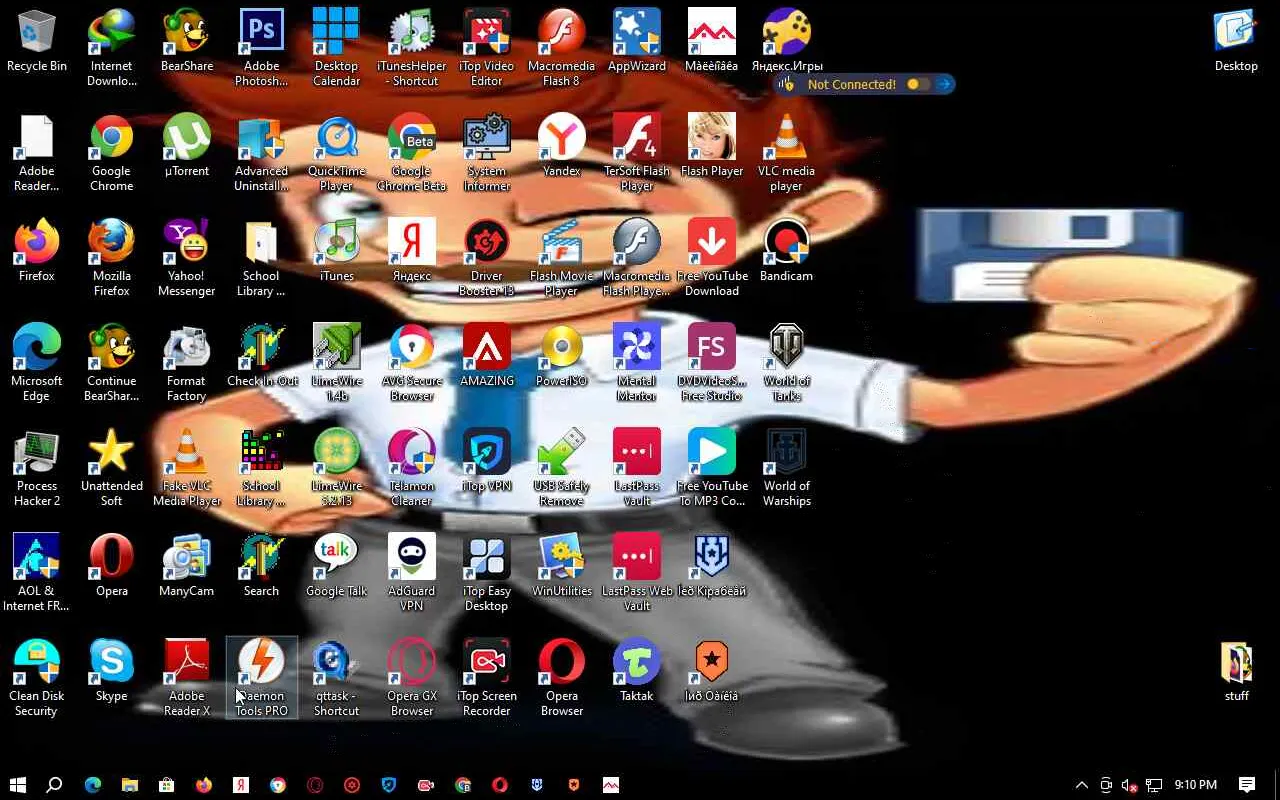
Task: Select the Internet Download Manager desktop icon
Action: point(112,48)
